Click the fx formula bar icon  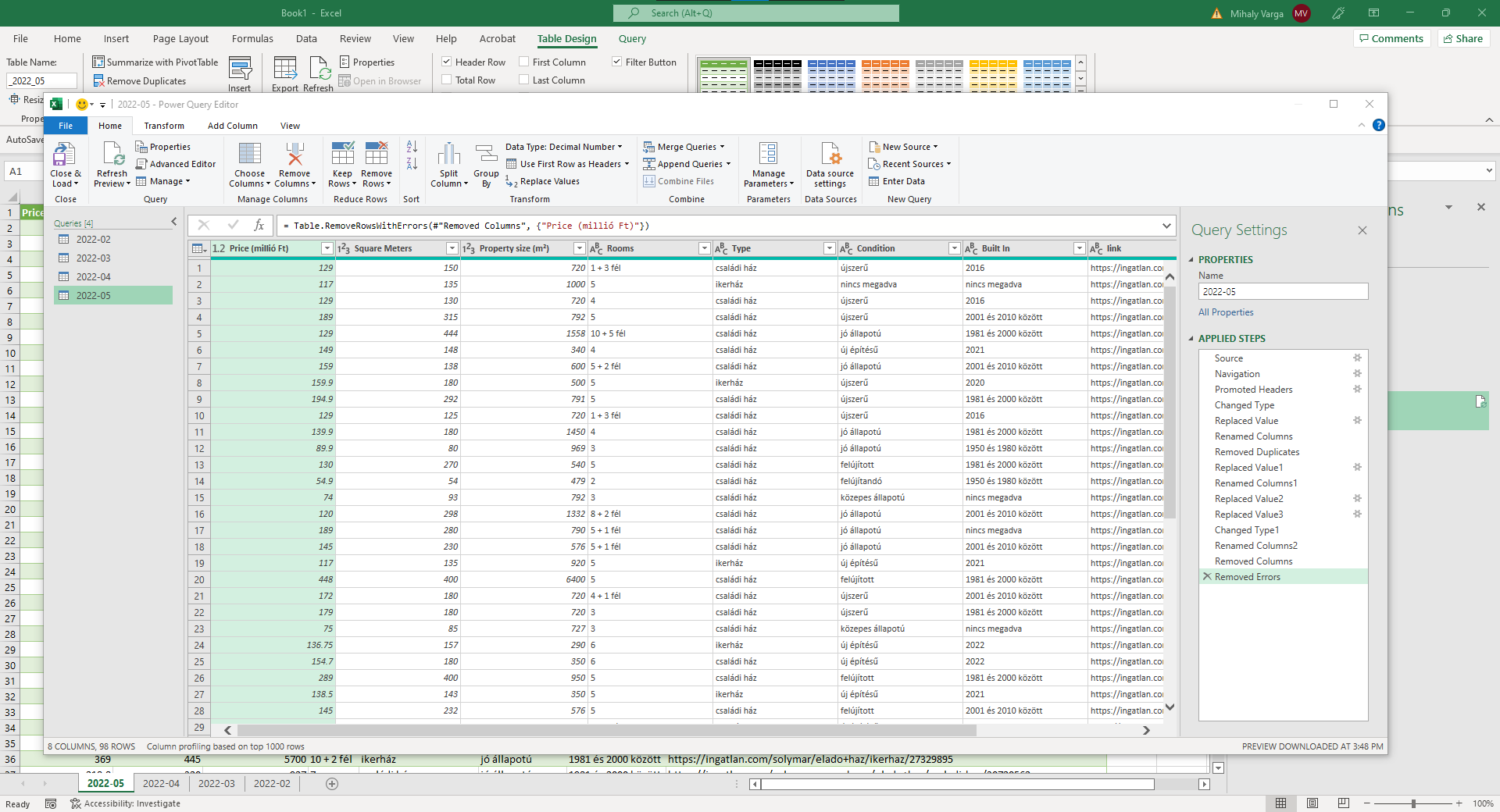click(x=259, y=225)
